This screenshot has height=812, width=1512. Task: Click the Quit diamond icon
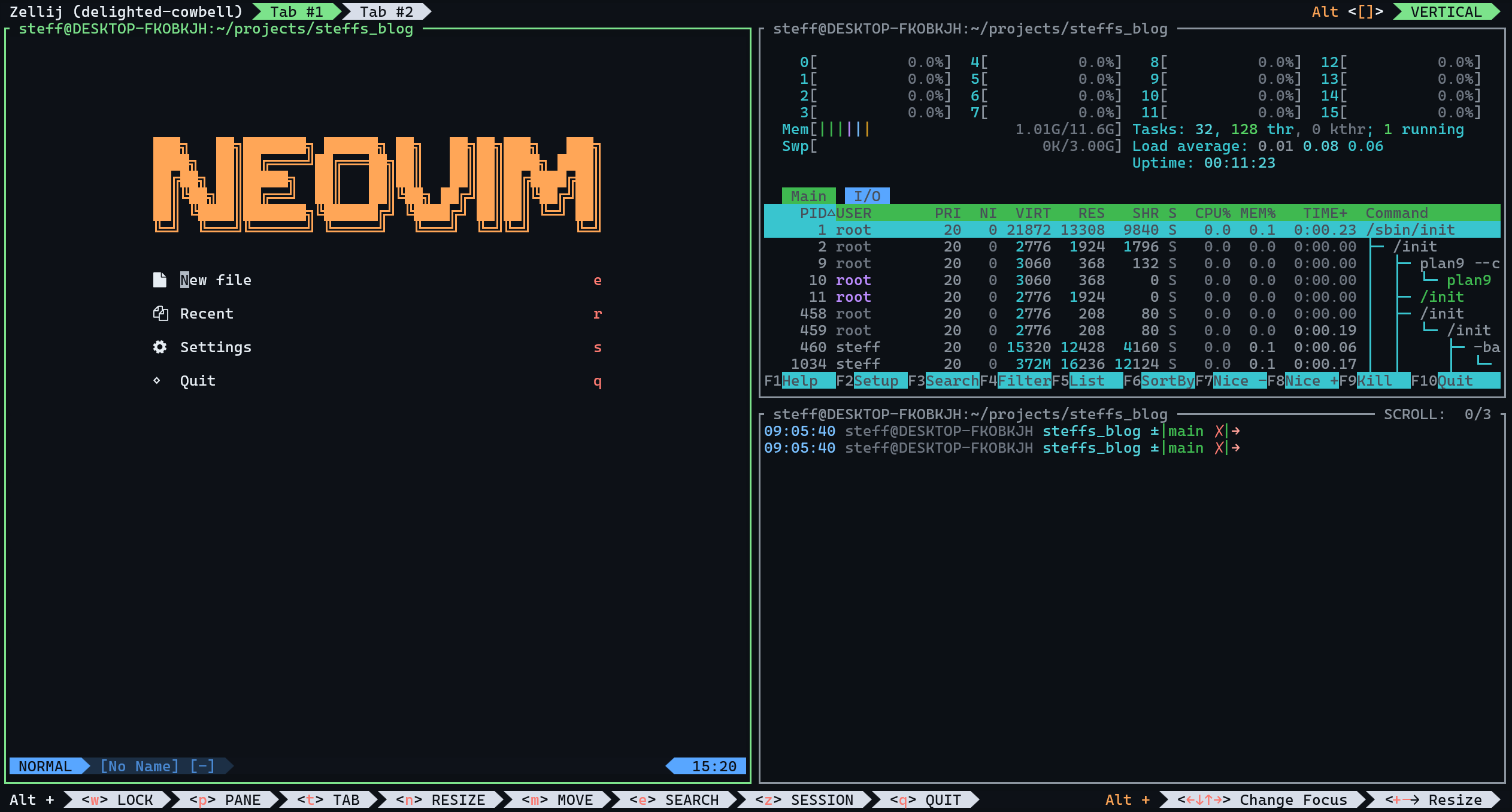pos(157,380)
